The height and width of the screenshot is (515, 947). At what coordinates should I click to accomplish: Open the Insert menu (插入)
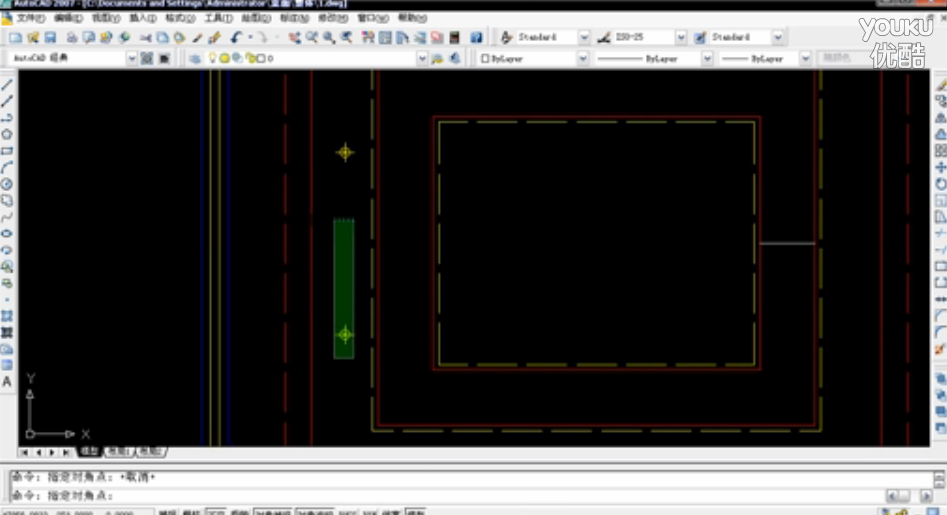click(x=143, y=18)
